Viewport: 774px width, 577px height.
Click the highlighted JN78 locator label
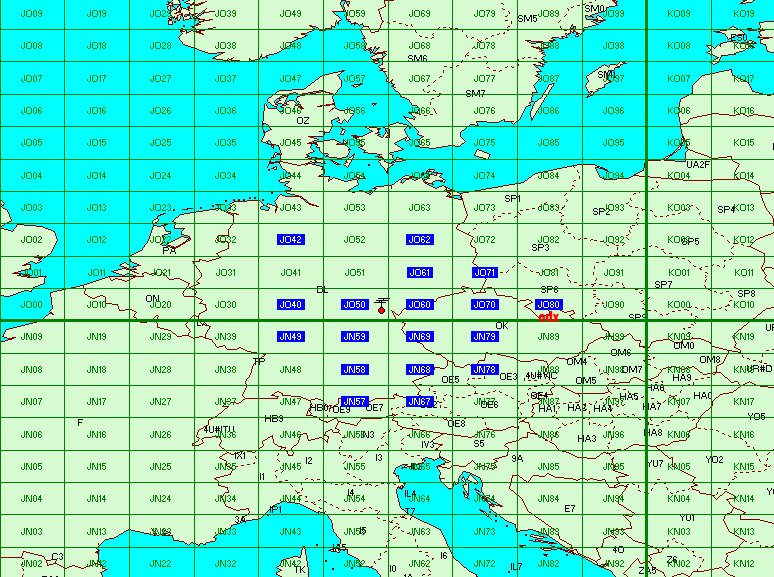coord(485,369)
